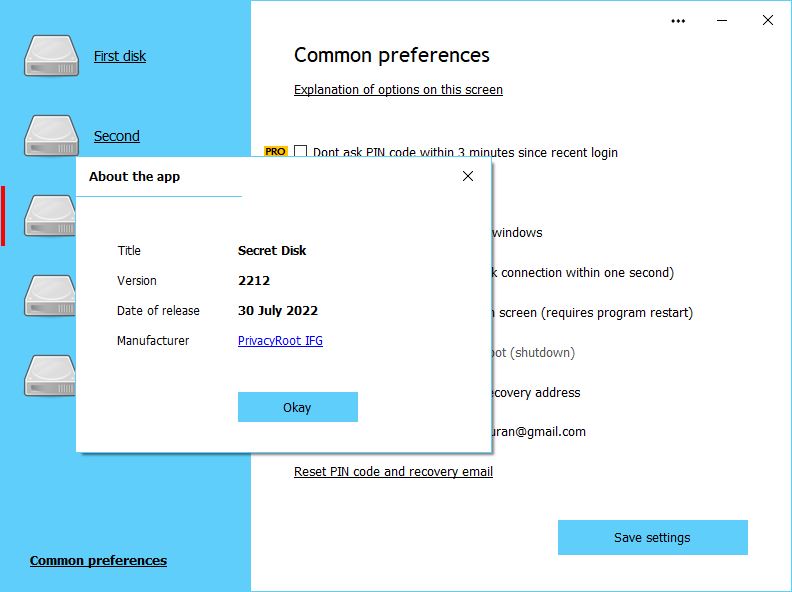Open Second disk link
The image size is (792, 592).
pyautogui.click(x=117, y=136)
